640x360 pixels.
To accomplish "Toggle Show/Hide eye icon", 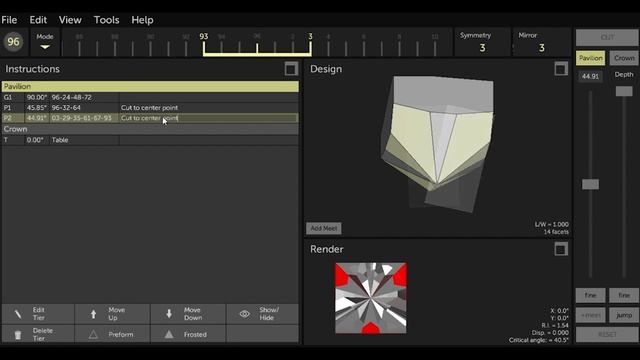I will click(x=244, y=314).
